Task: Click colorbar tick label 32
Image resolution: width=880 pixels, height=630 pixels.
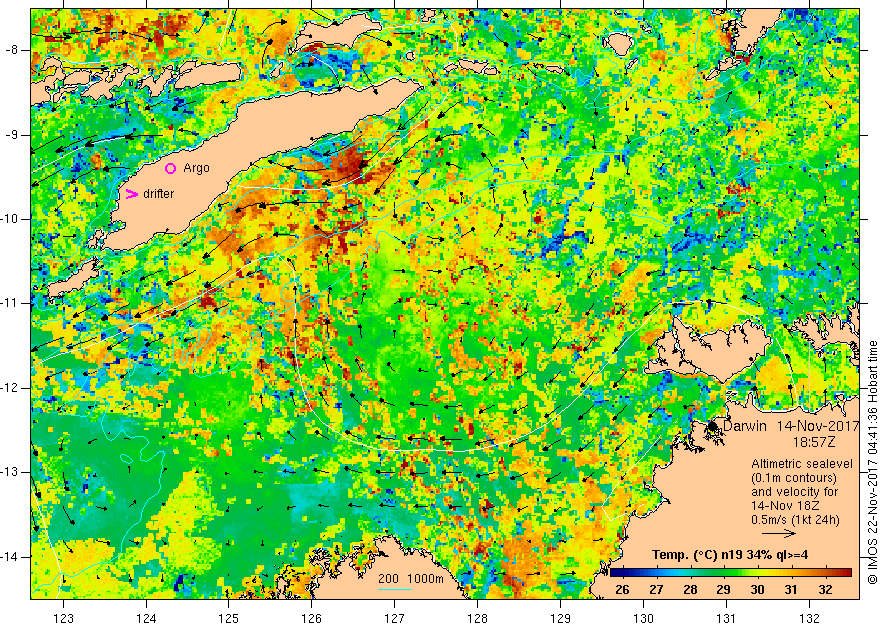Action: click(825, 590)
